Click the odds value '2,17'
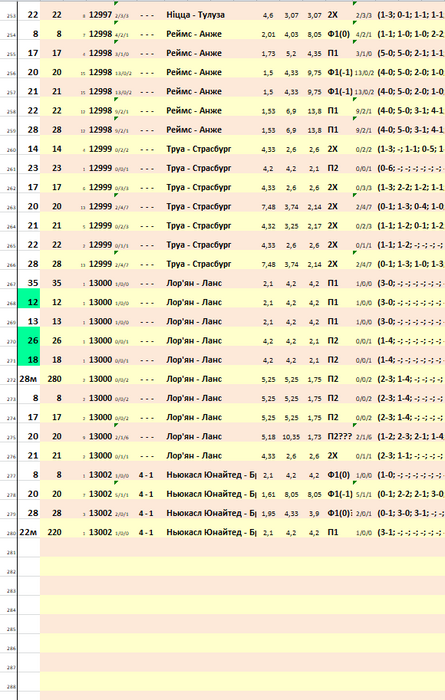Image resolution: width=445 pixels, height=700 pixels. [x=314, y=226]
